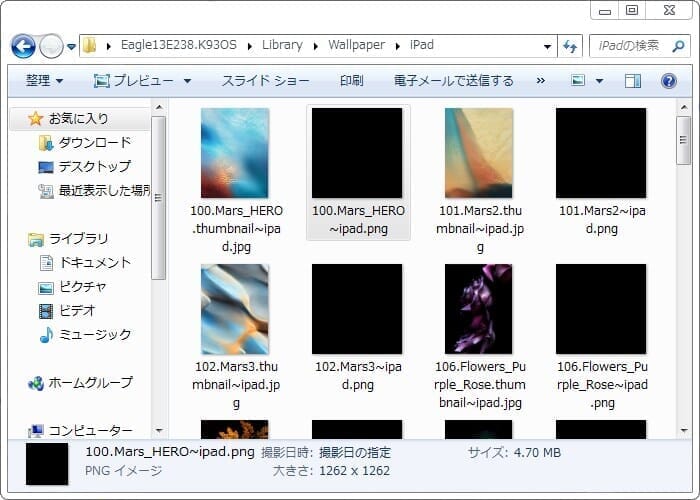Select お気に入り in navigation pane
700x500 pixels.
[x=78, y=119]
